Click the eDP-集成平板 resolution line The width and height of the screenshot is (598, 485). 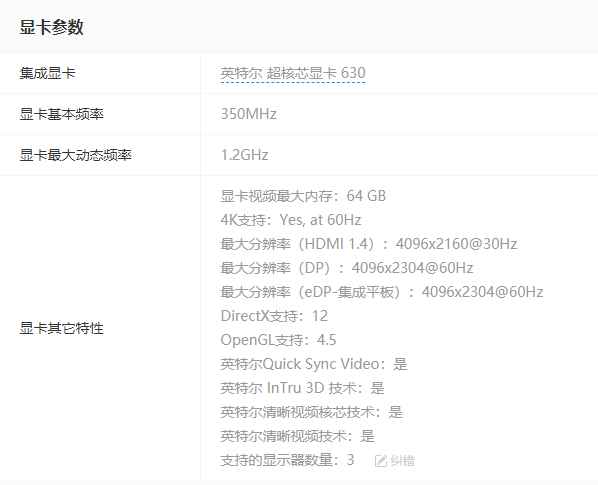pyautogui.click(x=382, y=292)
